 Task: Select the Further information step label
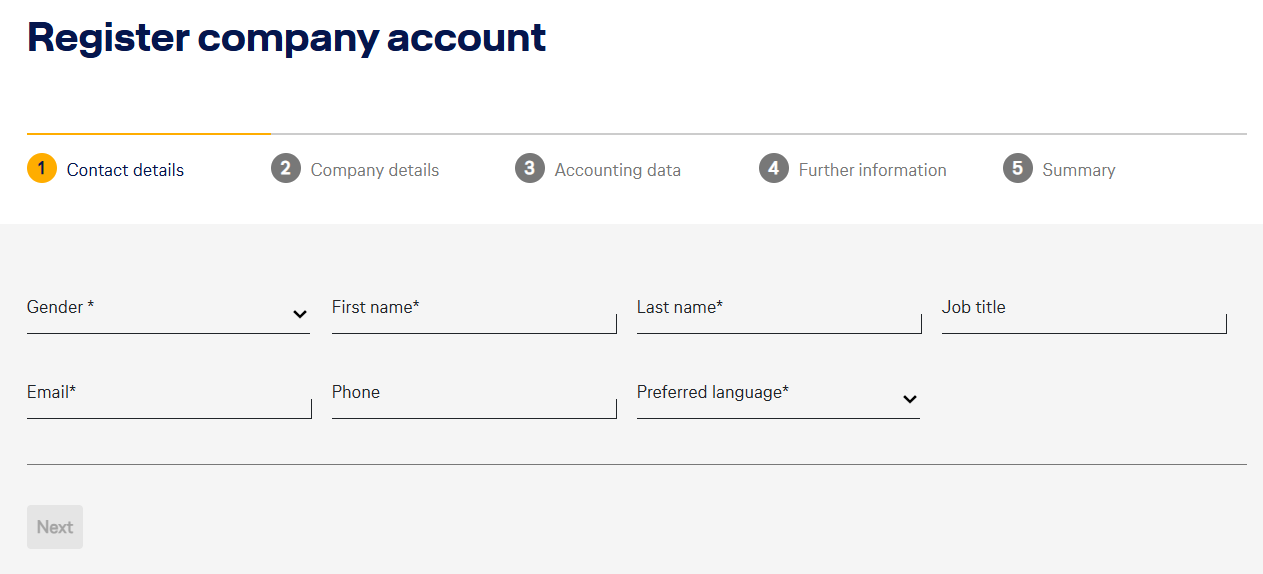click(x=872, y=170)
